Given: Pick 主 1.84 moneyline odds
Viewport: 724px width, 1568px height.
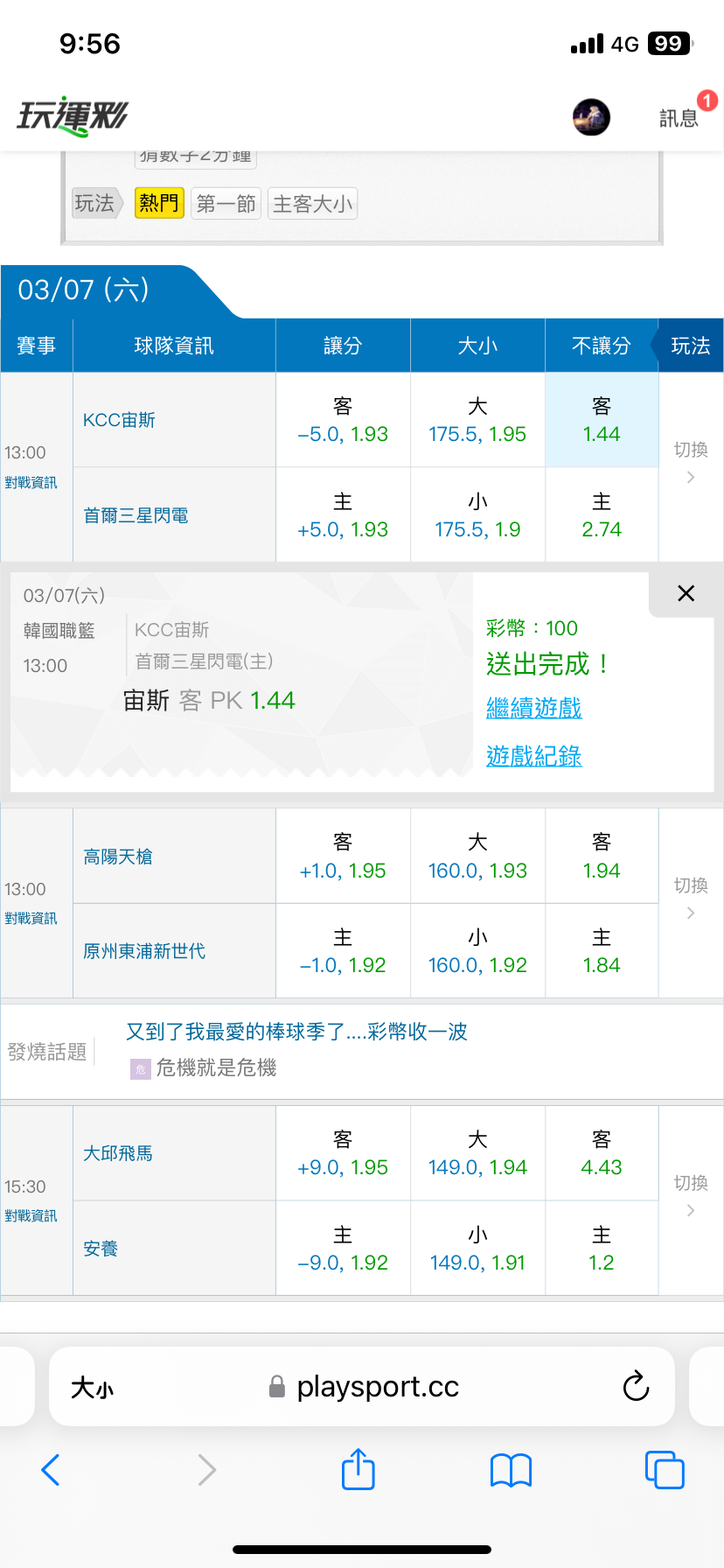Looking at the screenshot, I should (x=602, y=951).
